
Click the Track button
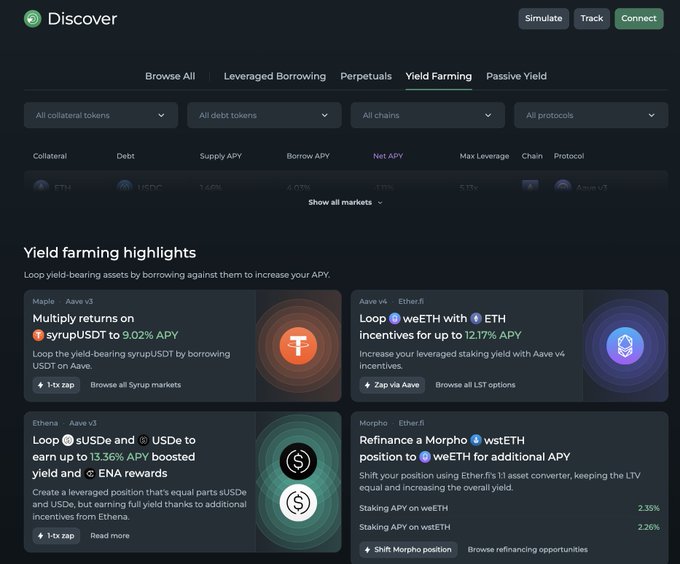(x=592, y=19)
